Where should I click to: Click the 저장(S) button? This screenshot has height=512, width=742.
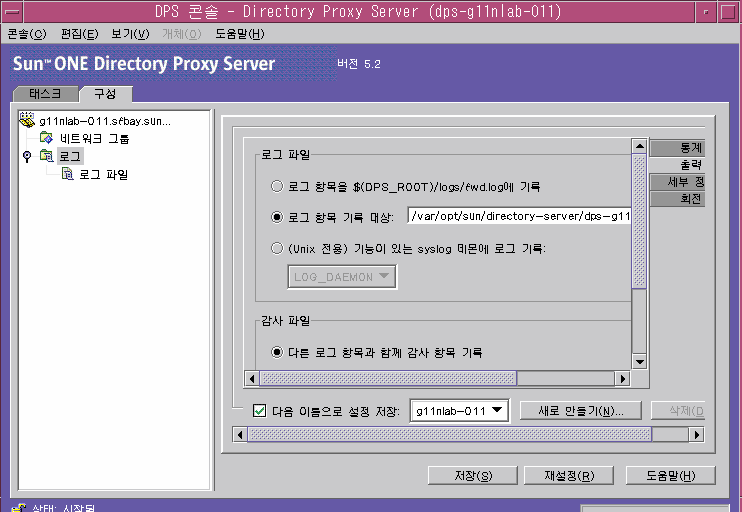[473, 476]
